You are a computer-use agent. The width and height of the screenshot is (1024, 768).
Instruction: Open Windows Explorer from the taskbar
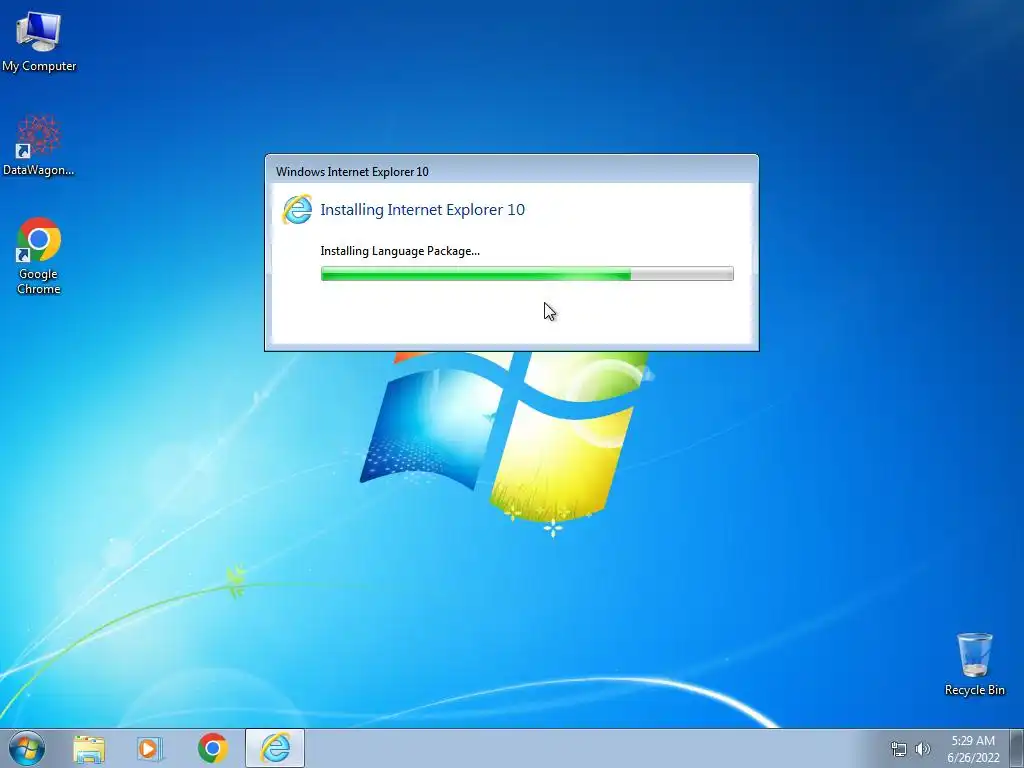(x=89, y=749)
